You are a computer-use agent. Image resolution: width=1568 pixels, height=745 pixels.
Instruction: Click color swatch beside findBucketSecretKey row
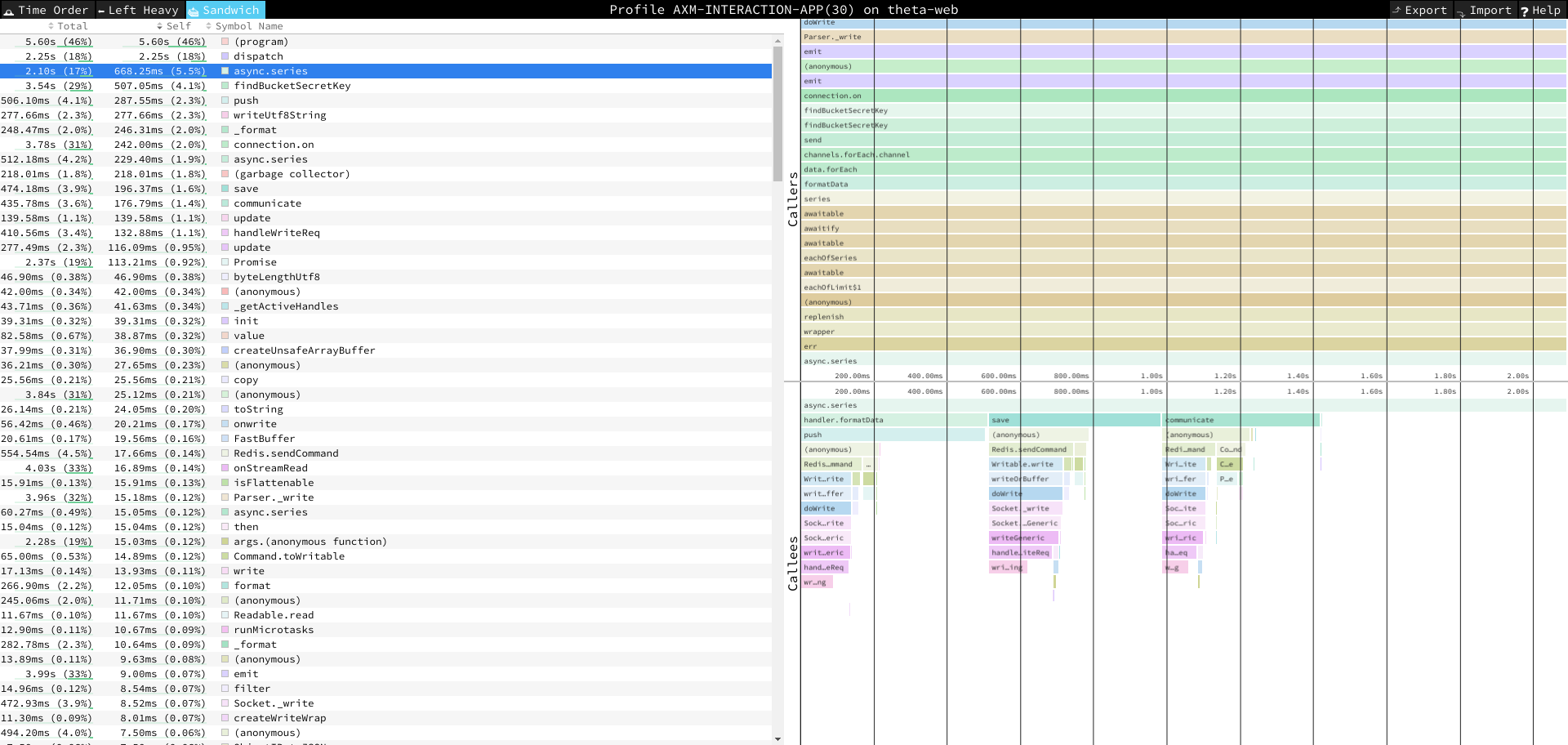point(225,86)
